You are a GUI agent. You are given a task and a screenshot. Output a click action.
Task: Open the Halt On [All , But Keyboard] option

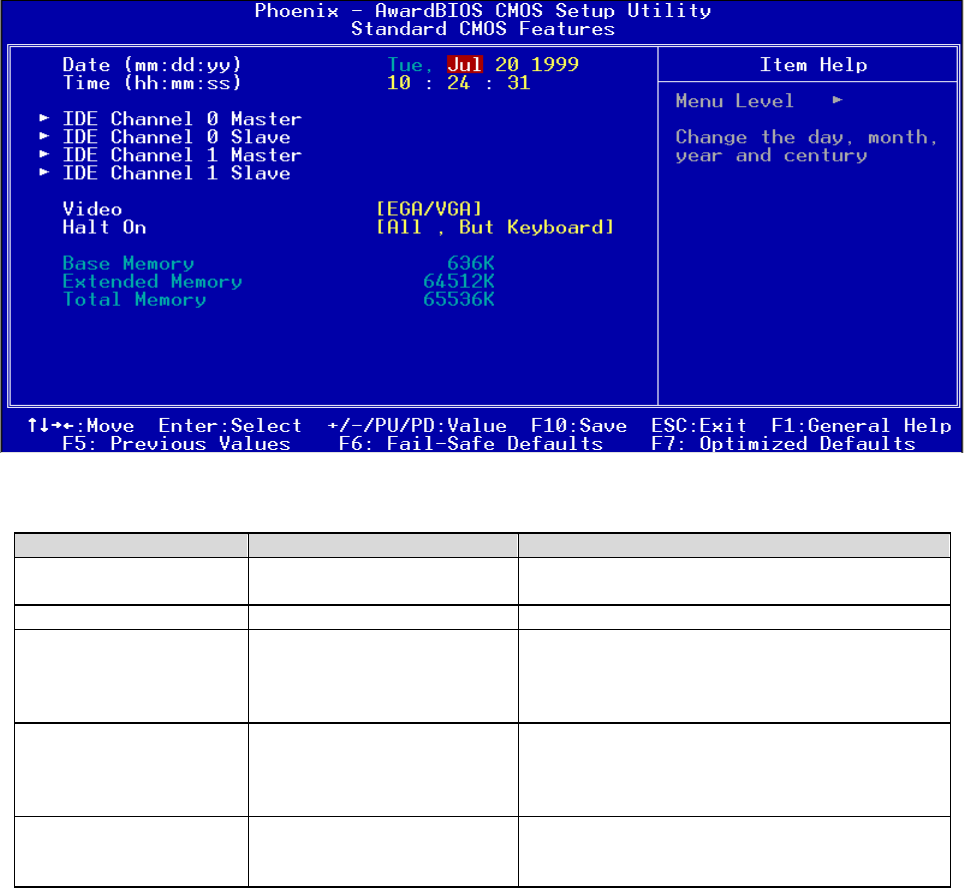pyautogui.click(x=495, y=227)
